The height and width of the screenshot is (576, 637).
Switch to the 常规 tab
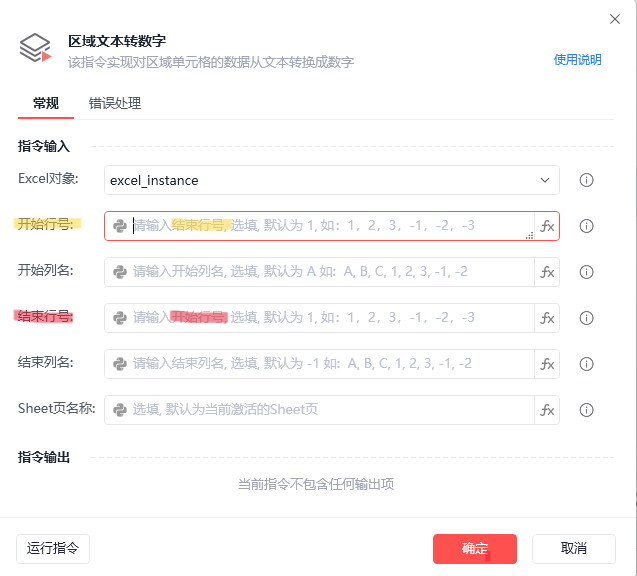[x=46, y=103]
